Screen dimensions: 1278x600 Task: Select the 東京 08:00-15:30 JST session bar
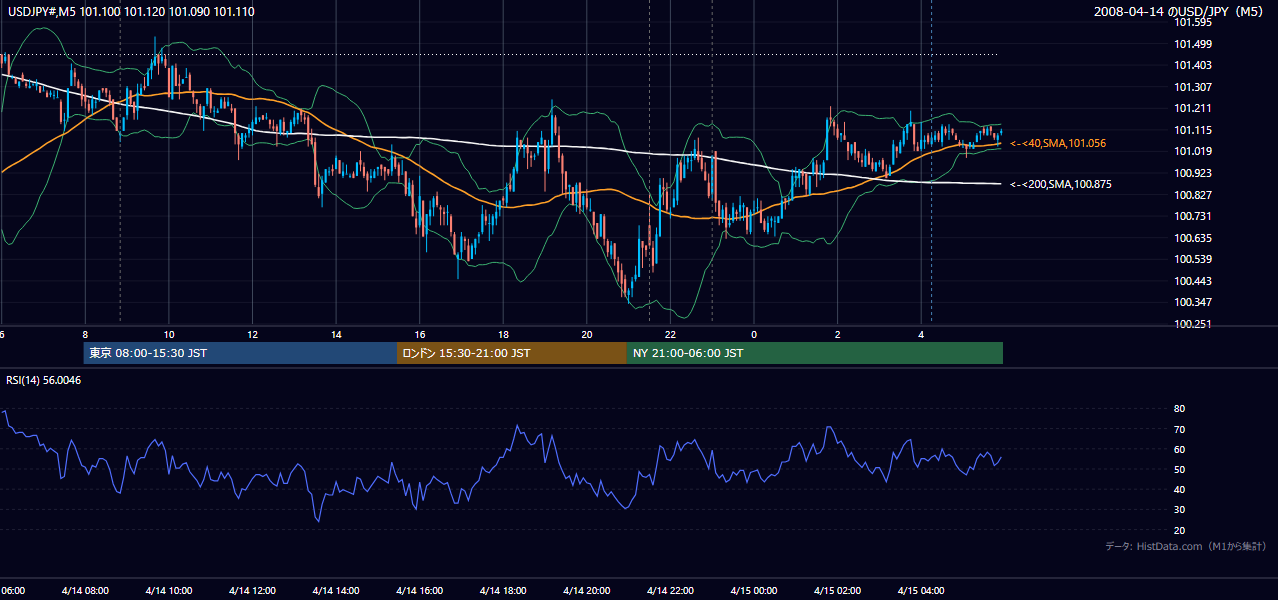coord(240,353)
